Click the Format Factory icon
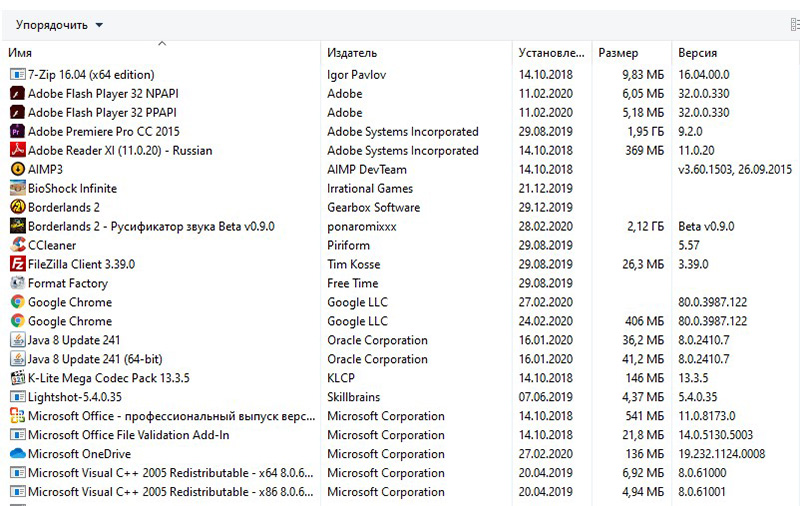 (17, 283)
